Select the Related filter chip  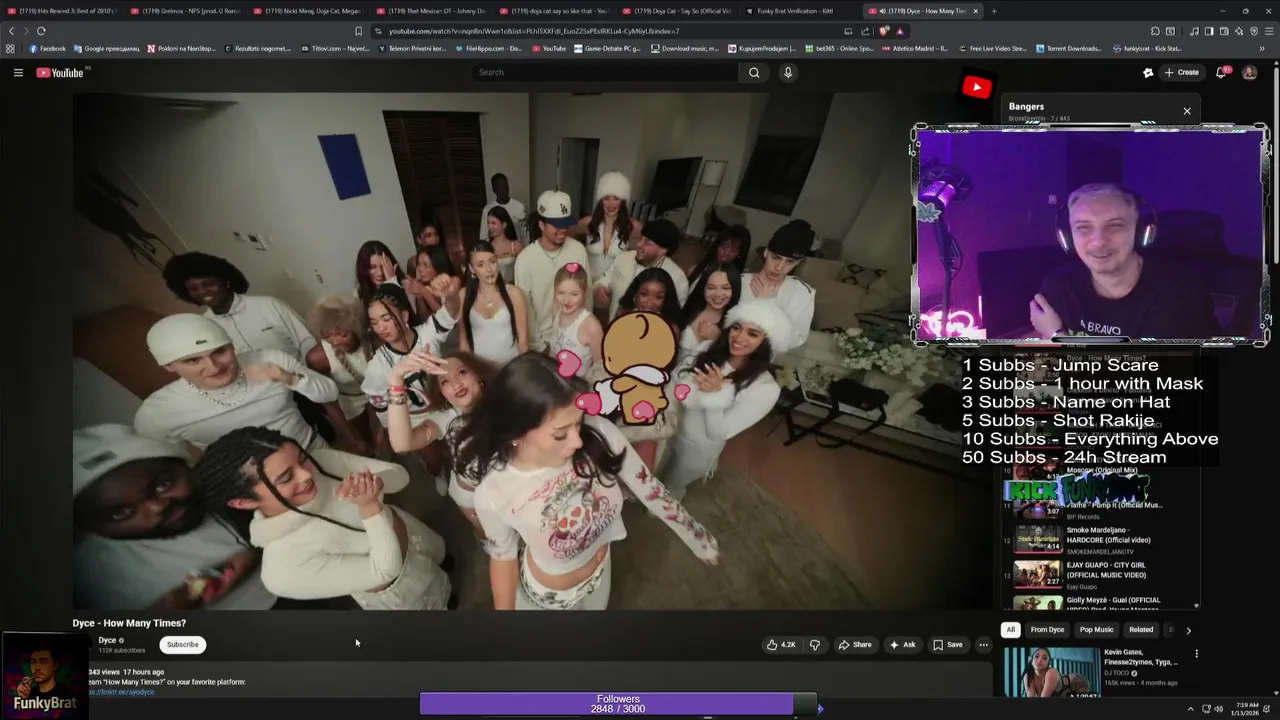[1141, 630]
